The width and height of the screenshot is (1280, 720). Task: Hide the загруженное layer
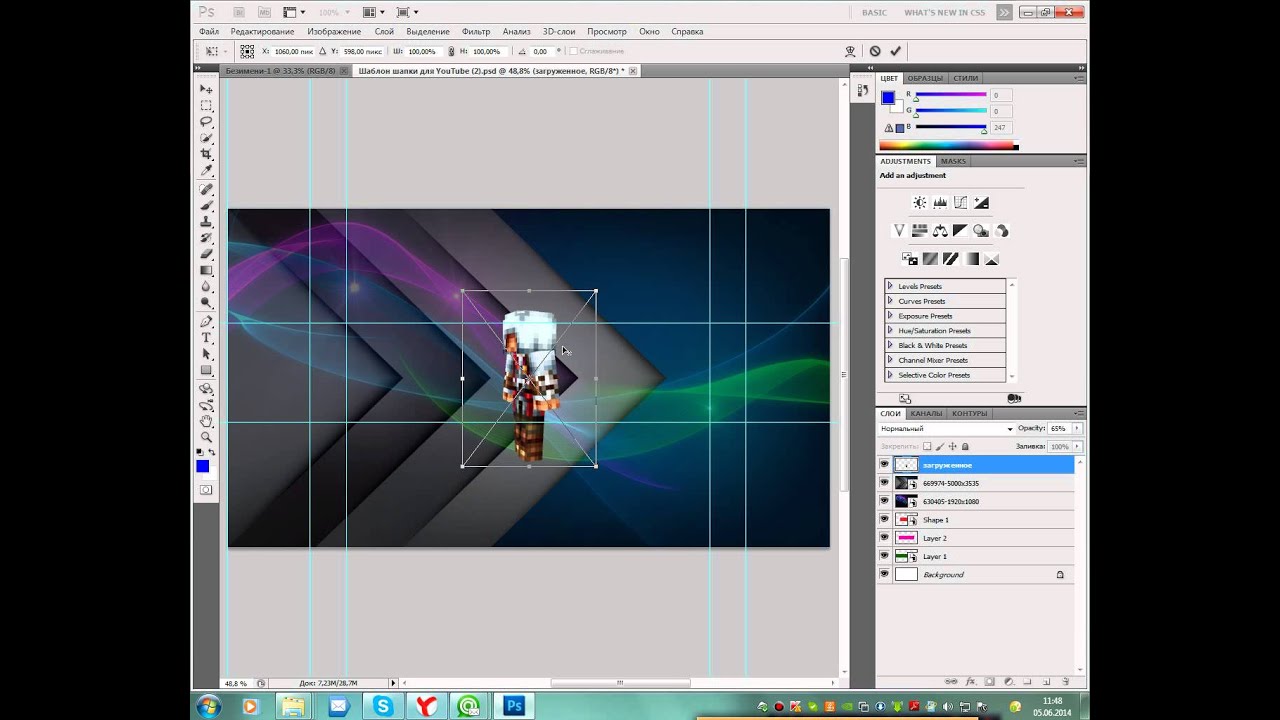tap(884, 465)
